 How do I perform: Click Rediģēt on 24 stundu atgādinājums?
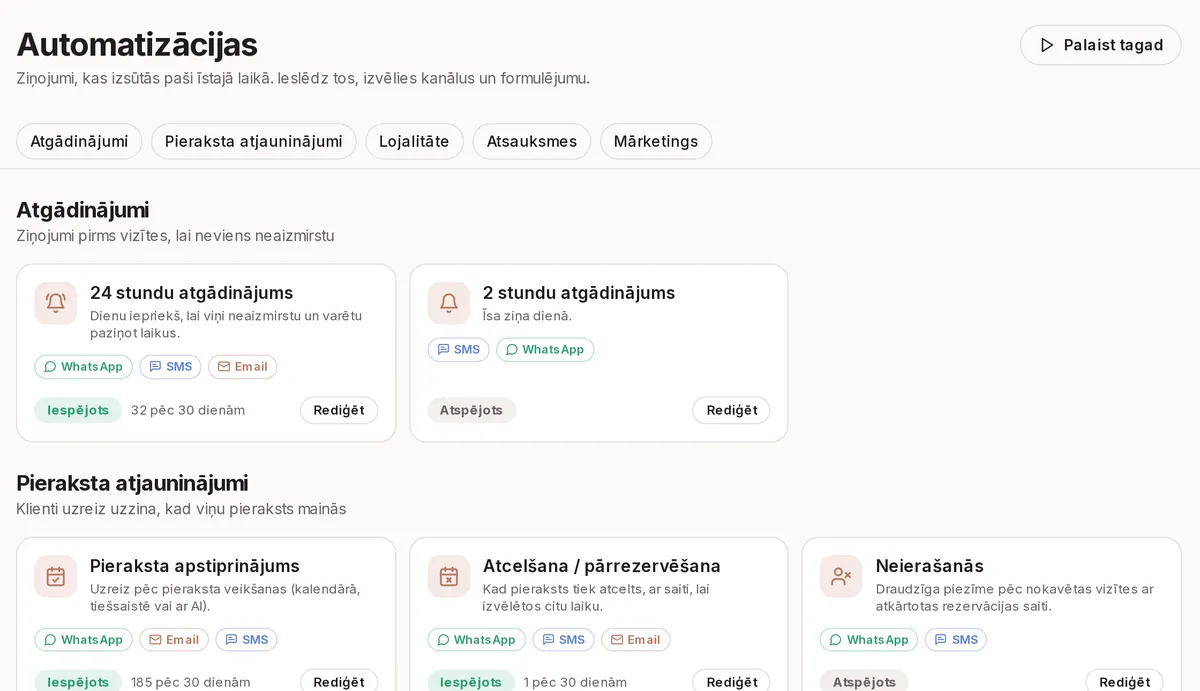pyautogui.click(x=339, y=410)
